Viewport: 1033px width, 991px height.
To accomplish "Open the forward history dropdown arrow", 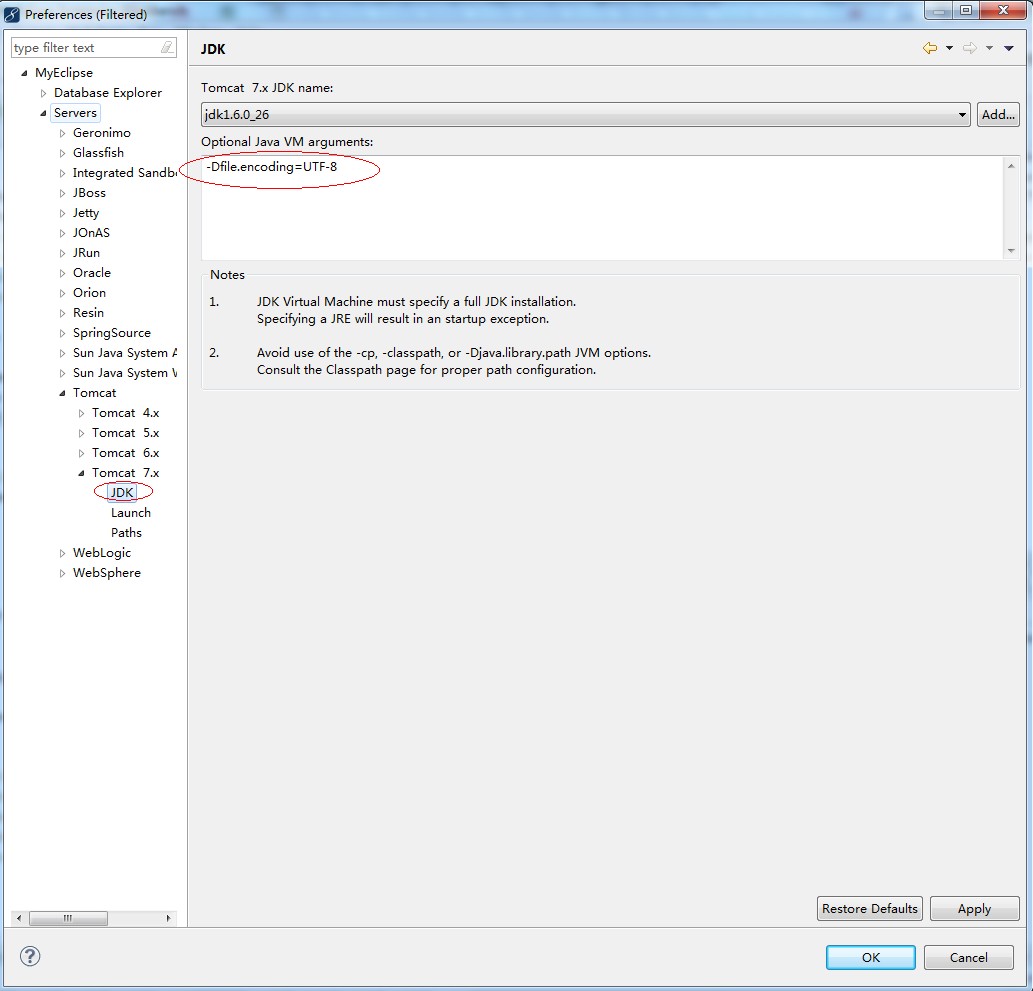I will coord(989,48).
